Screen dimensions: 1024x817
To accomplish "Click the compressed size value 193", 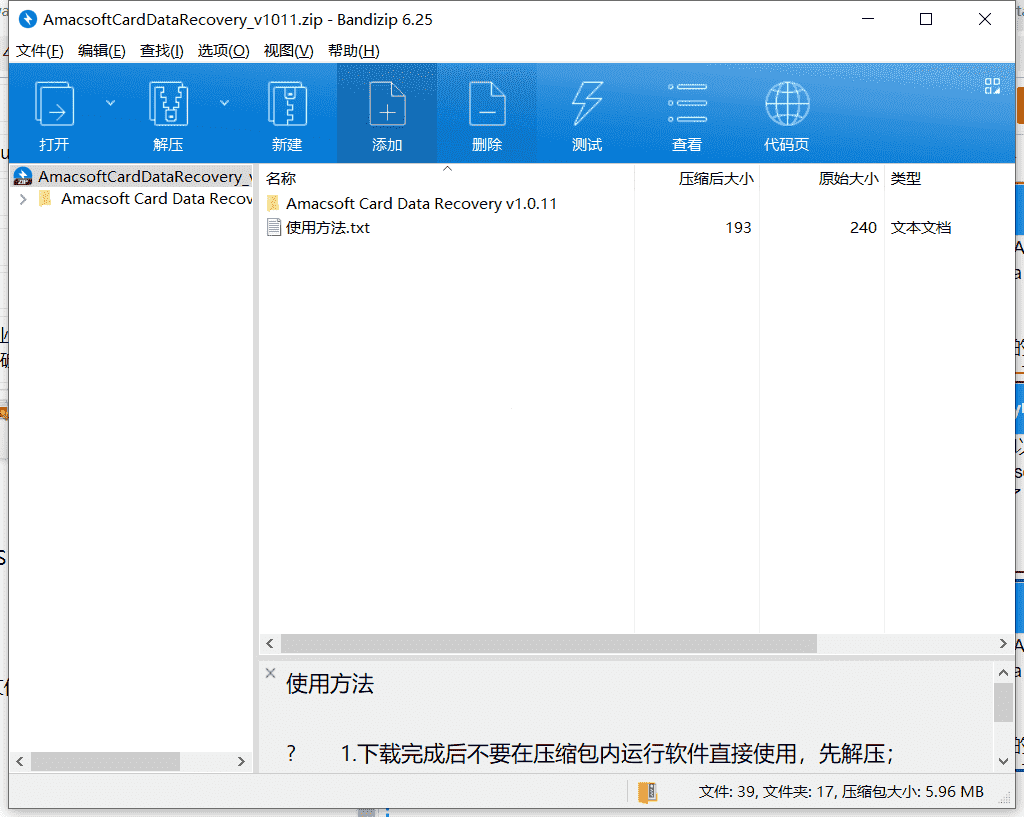I will 738,228.
